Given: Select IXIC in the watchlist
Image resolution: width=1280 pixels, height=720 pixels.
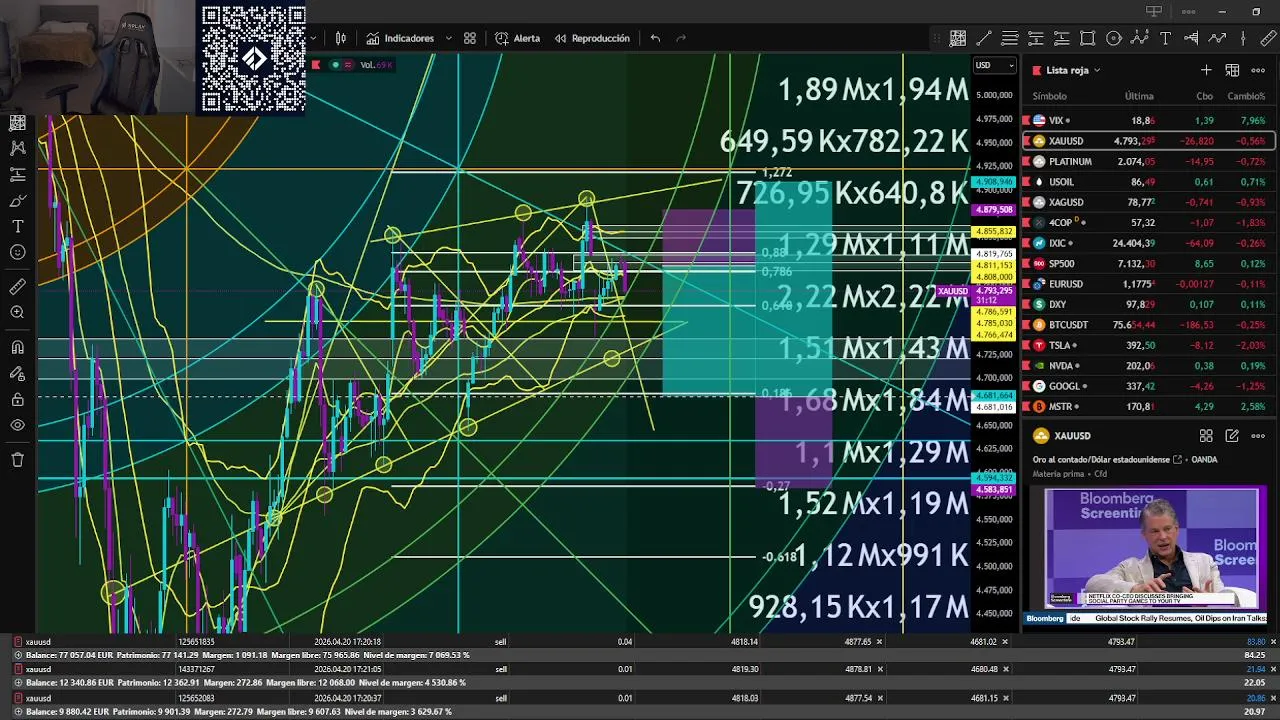Looking at the screenshot, I should (1148, 243).
